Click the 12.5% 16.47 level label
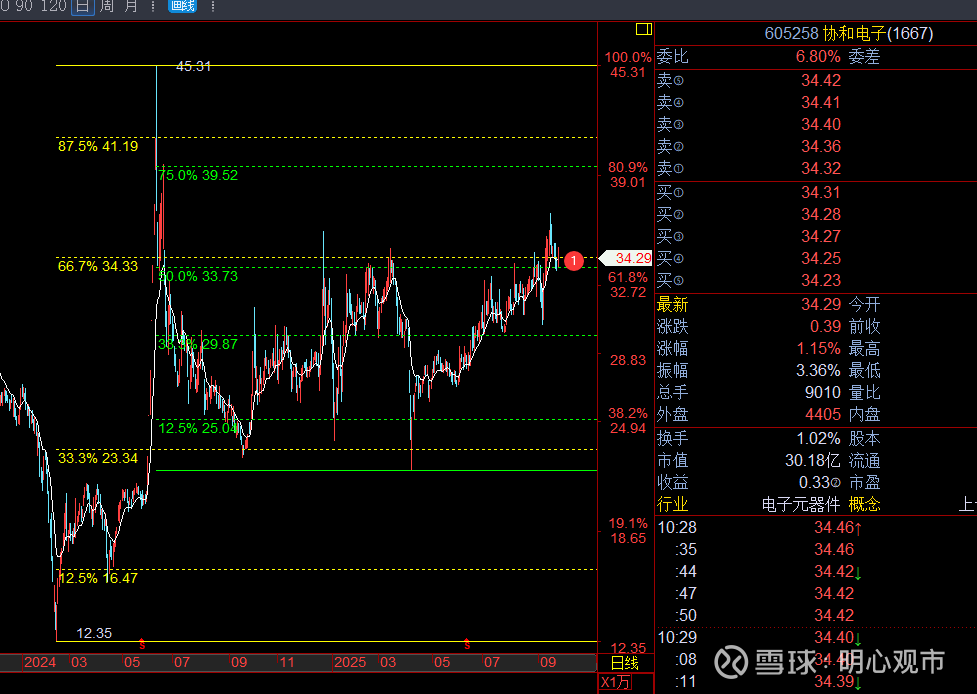Image resolution: width=977 pixels, height=694 pixels. click(x=98, y=578)
